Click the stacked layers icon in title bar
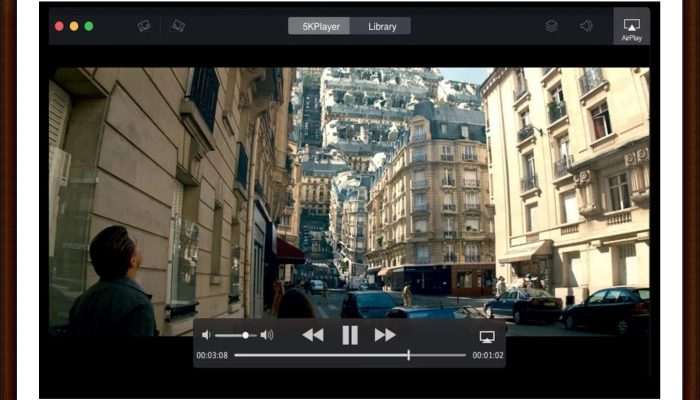 click(551, 26)
